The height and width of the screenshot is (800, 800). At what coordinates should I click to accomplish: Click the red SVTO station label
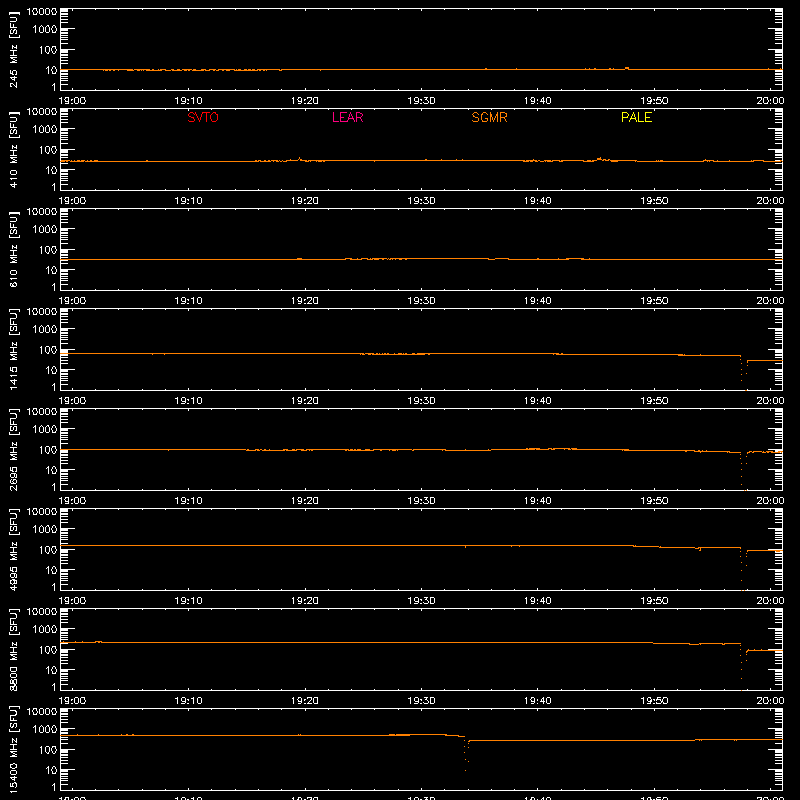[203, 117]
